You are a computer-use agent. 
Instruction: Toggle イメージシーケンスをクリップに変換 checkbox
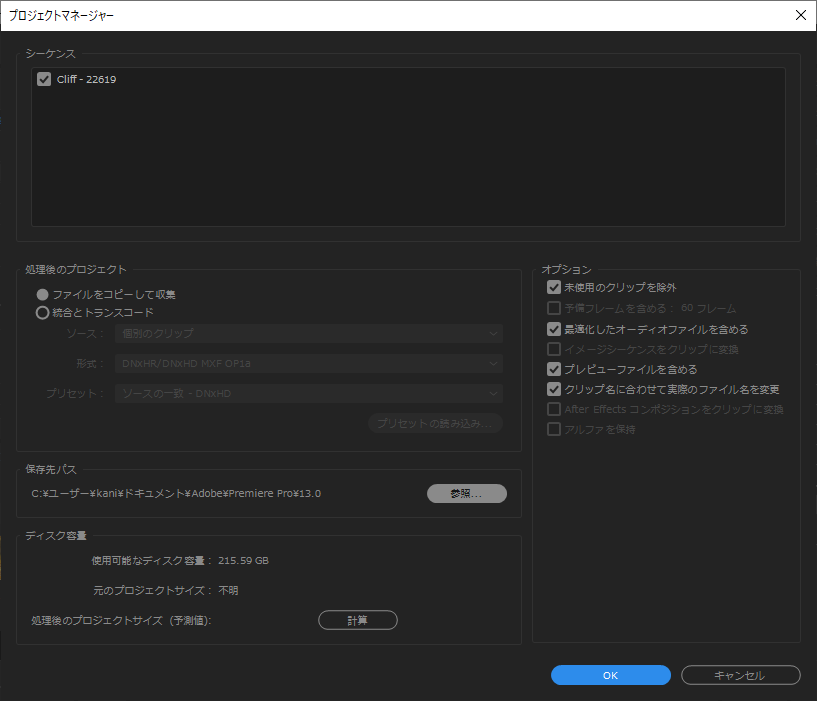554,349
